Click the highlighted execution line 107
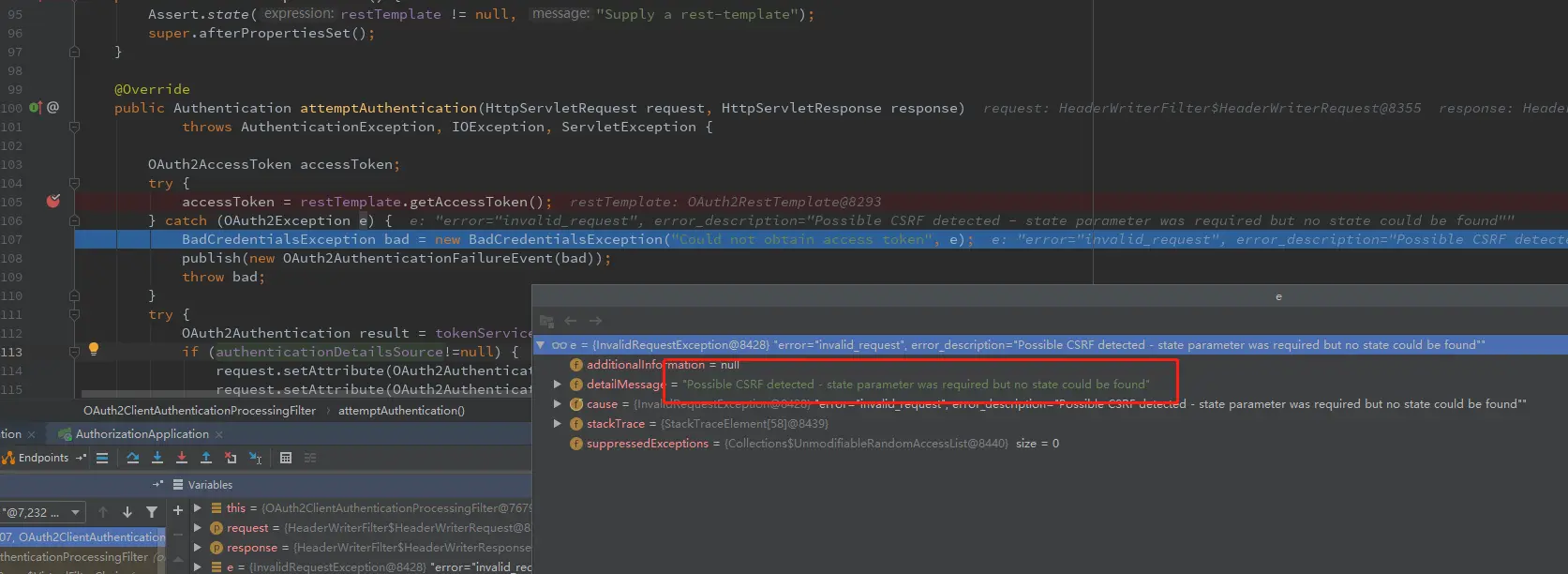Viewport: 1568px width, 574px height. pos(821,239)
